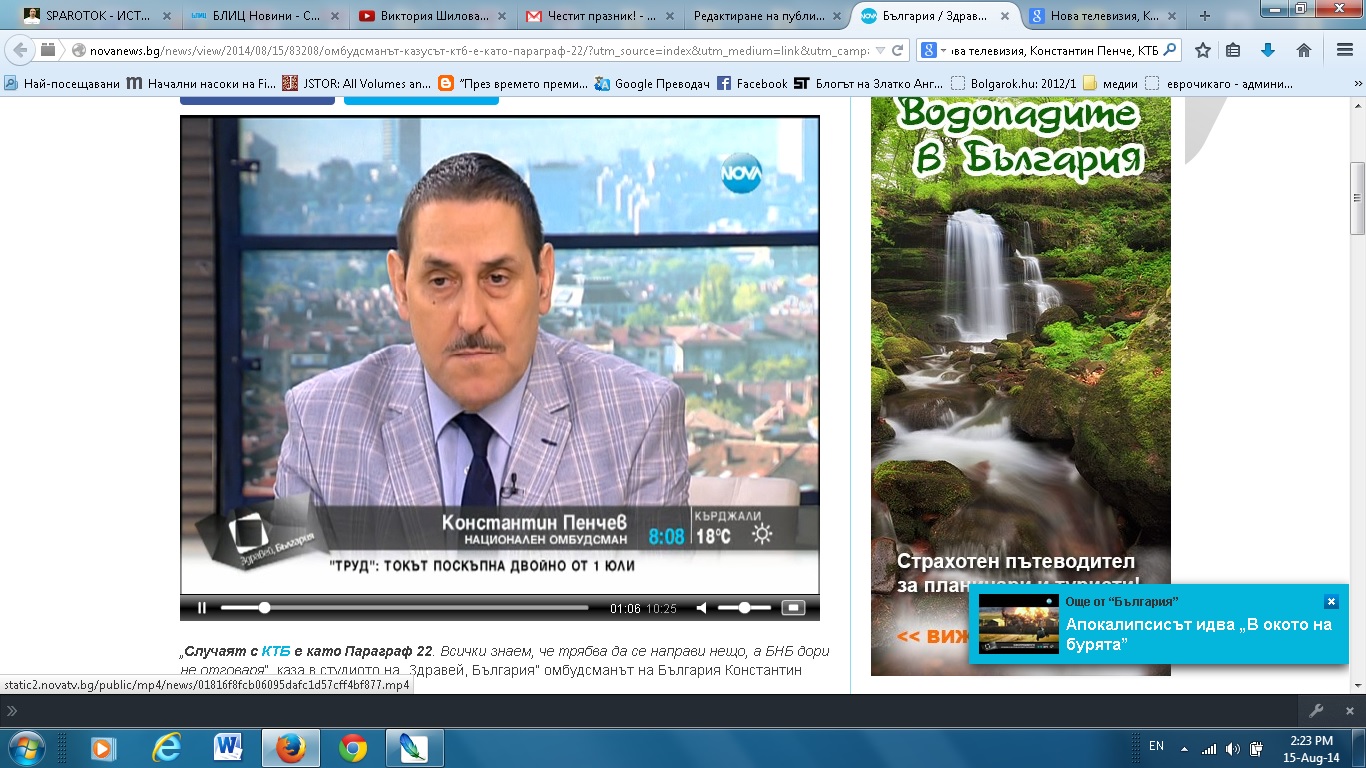The height and width of the screenshot is (768, 1366).
Task: Show bookmarks list icon in toolbar
Action: pyautogui.click(x=1233, y=50)
